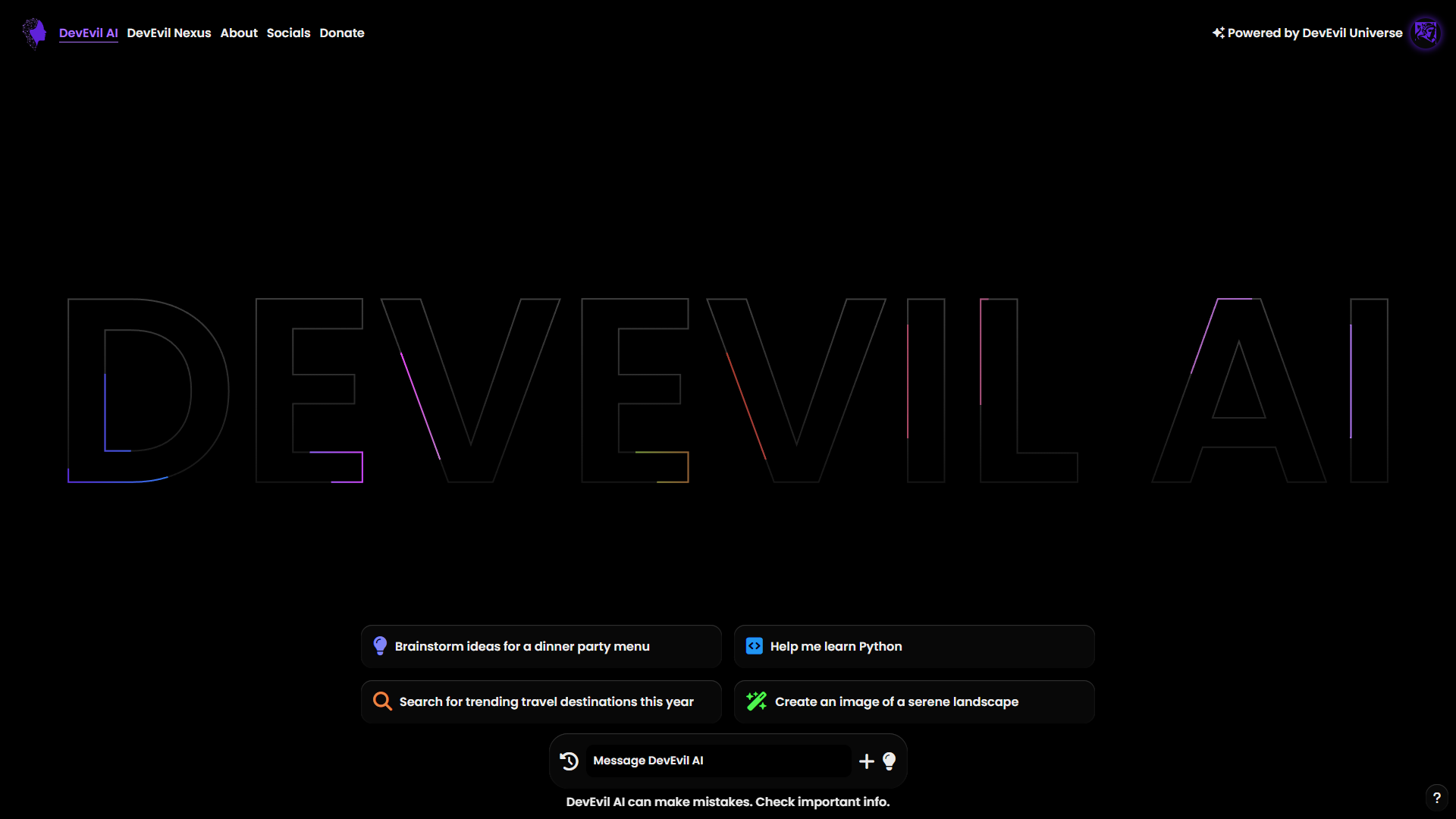The image size is (1456, 819).
Task: Select Socials navigation link
Action: tap(288, 33)
